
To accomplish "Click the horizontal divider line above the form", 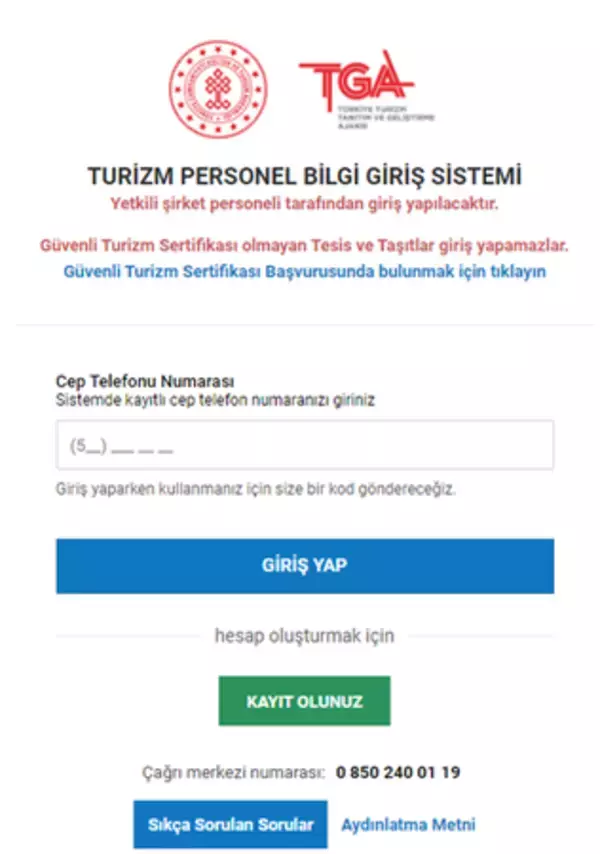I will (x=304, y=325).
